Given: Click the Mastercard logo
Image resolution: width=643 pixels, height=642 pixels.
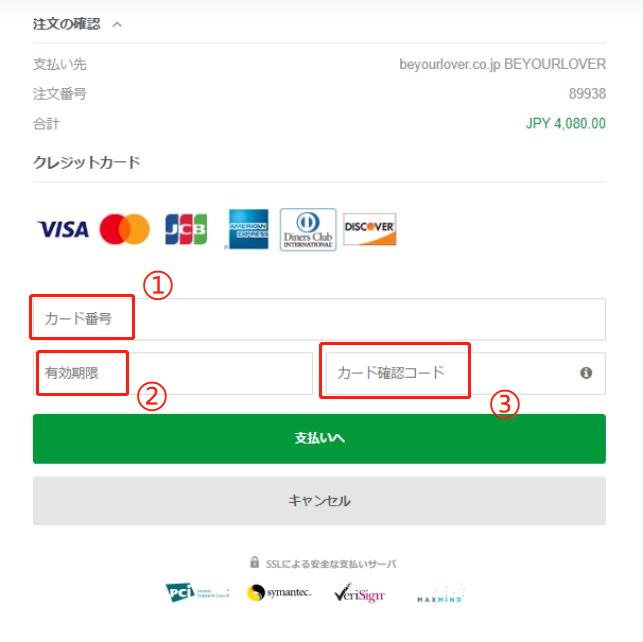Looking at the screenshot, I should [x=125, y=229].
